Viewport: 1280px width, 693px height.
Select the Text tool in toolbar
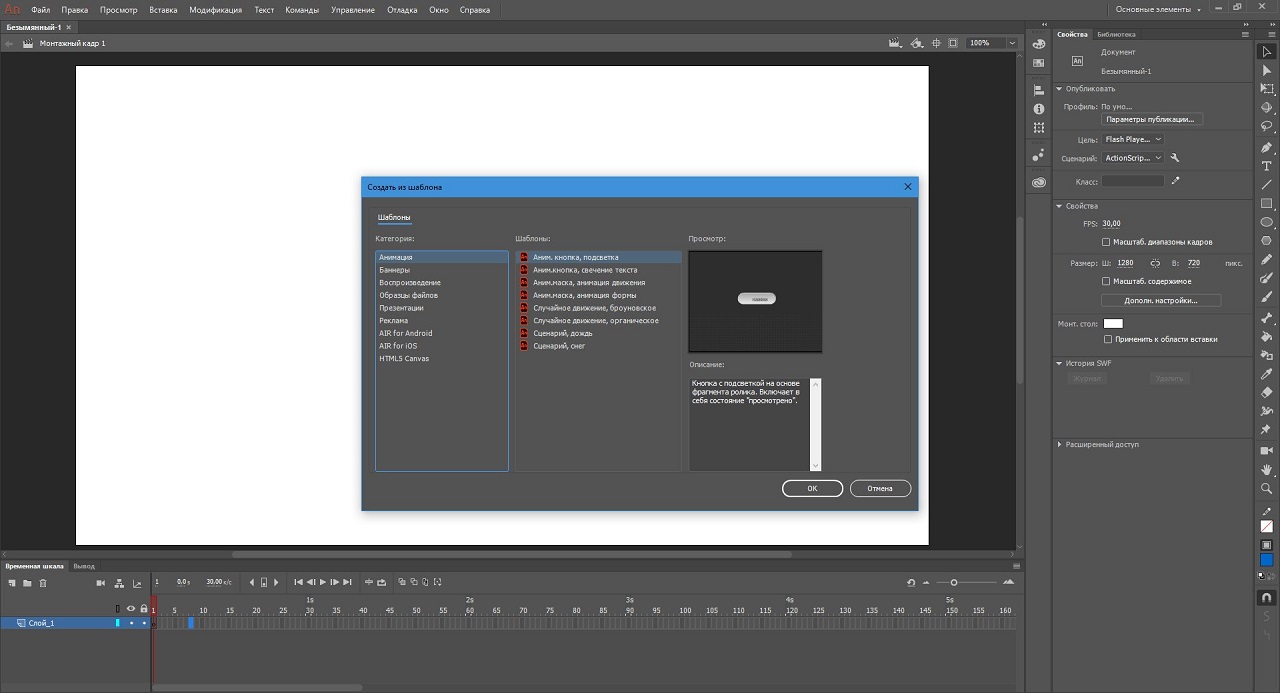pyautogui.click(x=1266, y=166)
